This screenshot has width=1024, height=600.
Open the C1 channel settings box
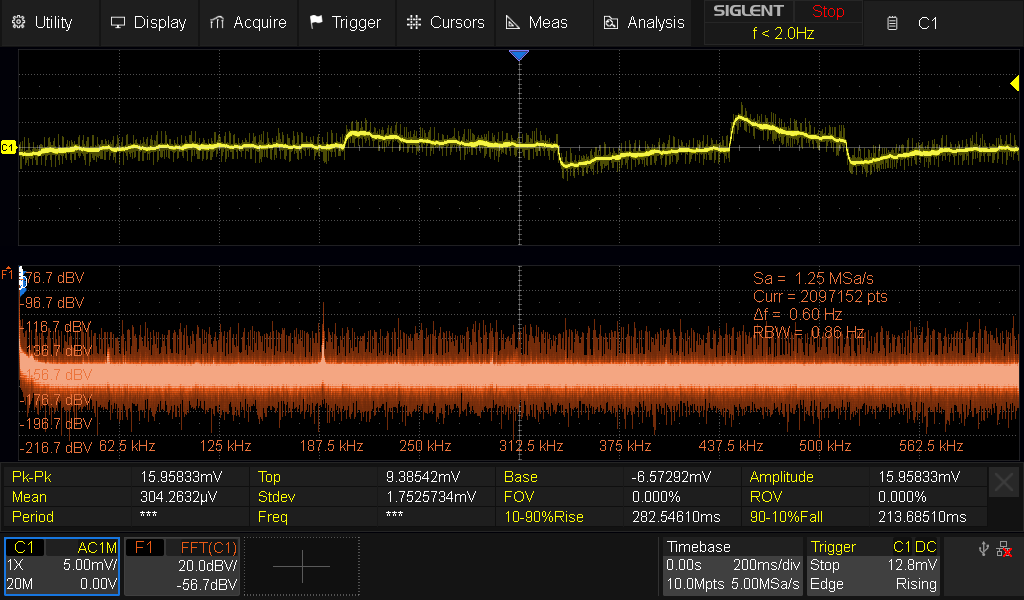tap(62, 566)
